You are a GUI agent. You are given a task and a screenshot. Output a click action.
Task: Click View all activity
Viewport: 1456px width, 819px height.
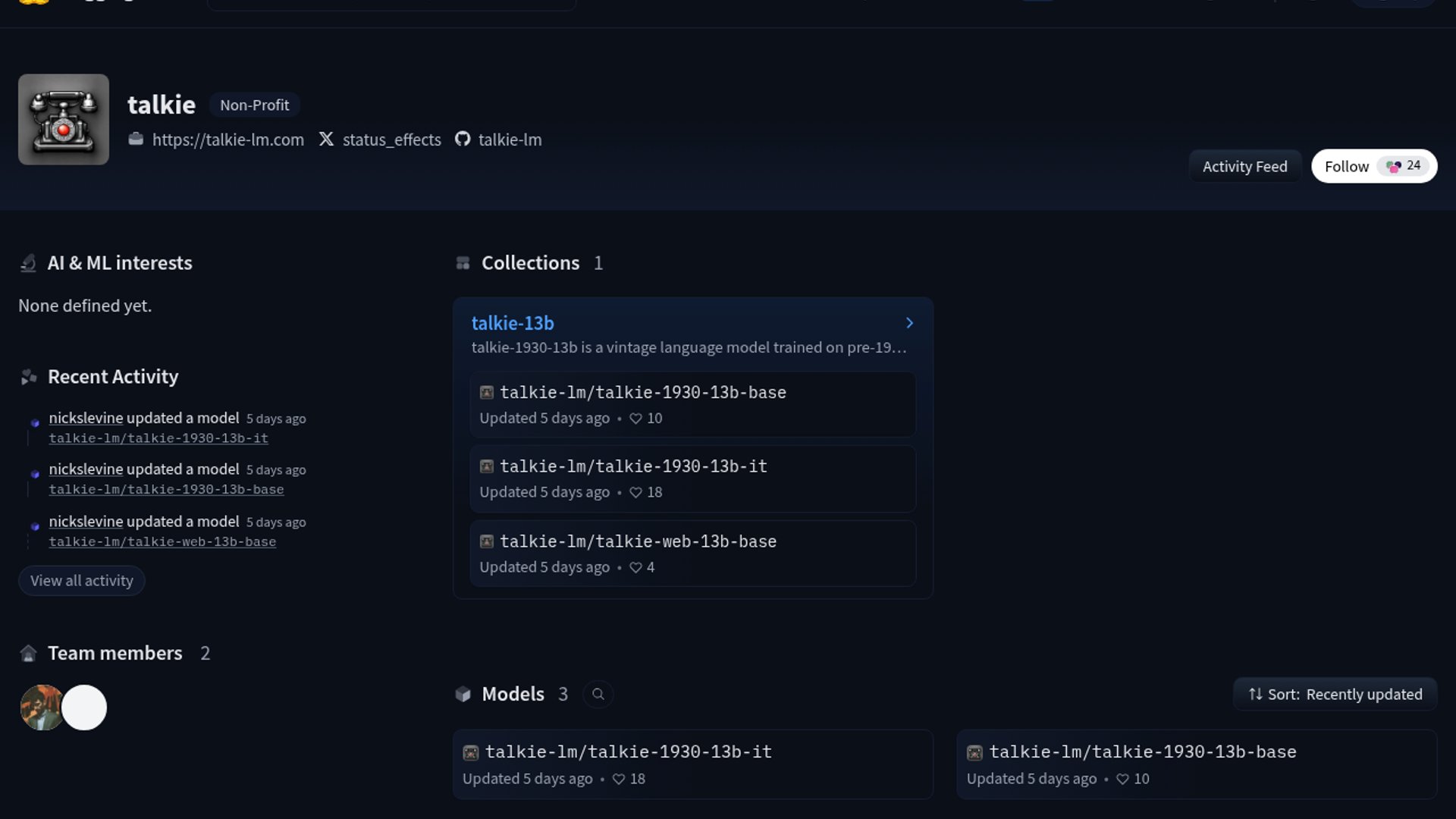coord(82,581)
